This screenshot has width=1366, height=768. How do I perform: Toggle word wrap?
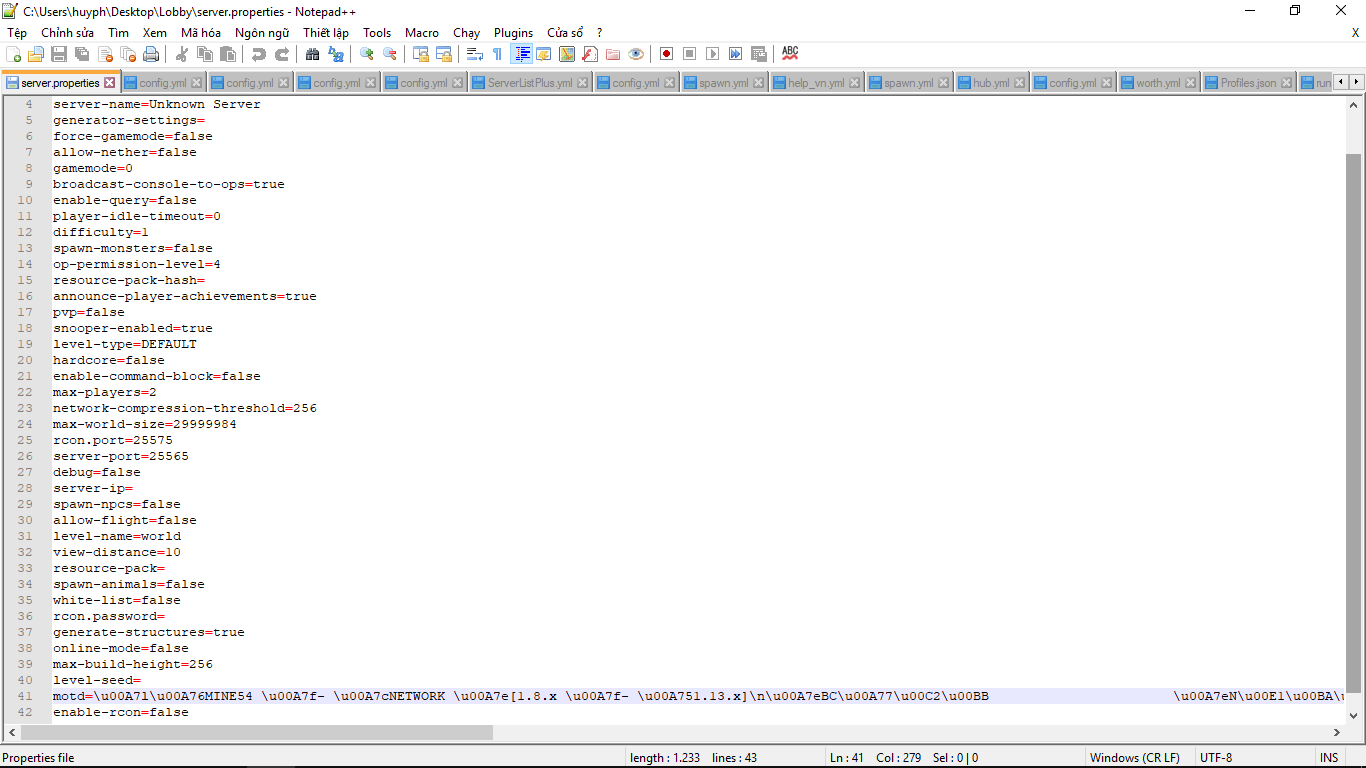473,53
